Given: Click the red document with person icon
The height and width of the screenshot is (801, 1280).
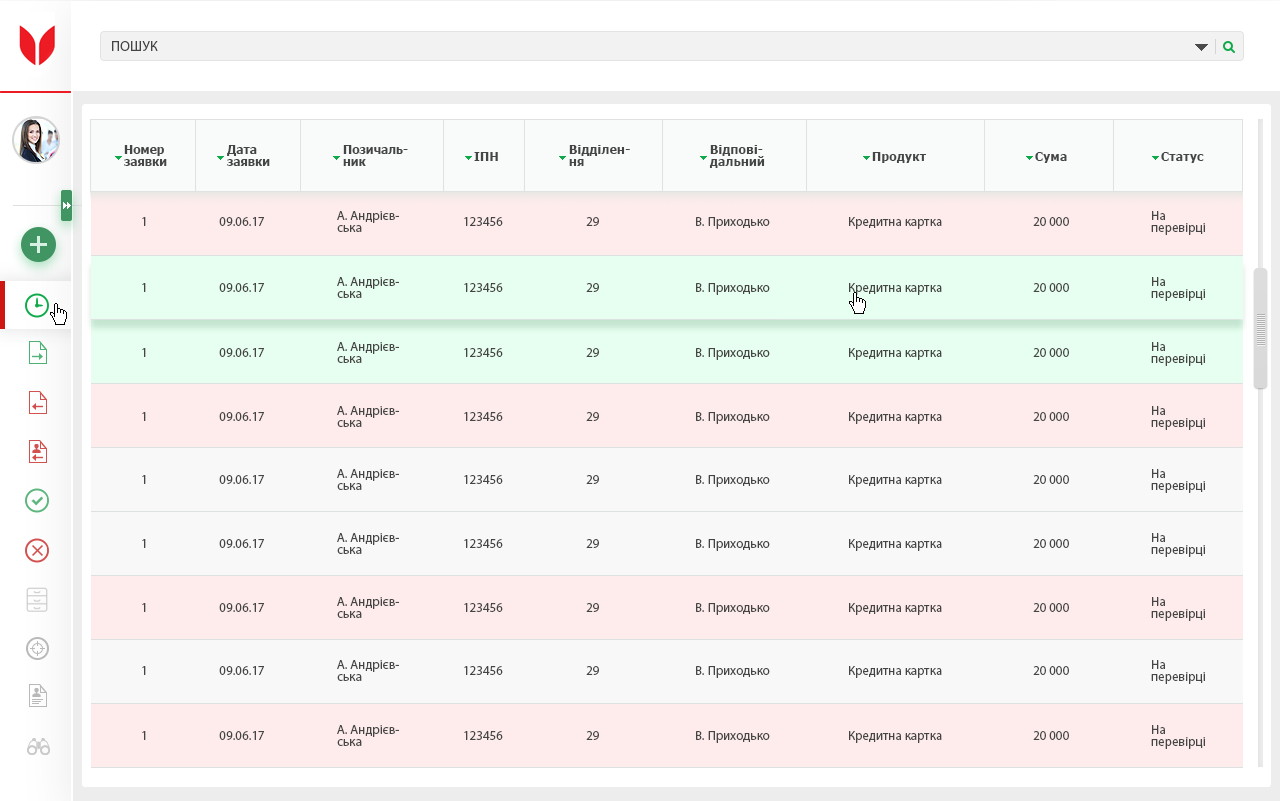Looking at the screenshot, I should tap(37, 452).
